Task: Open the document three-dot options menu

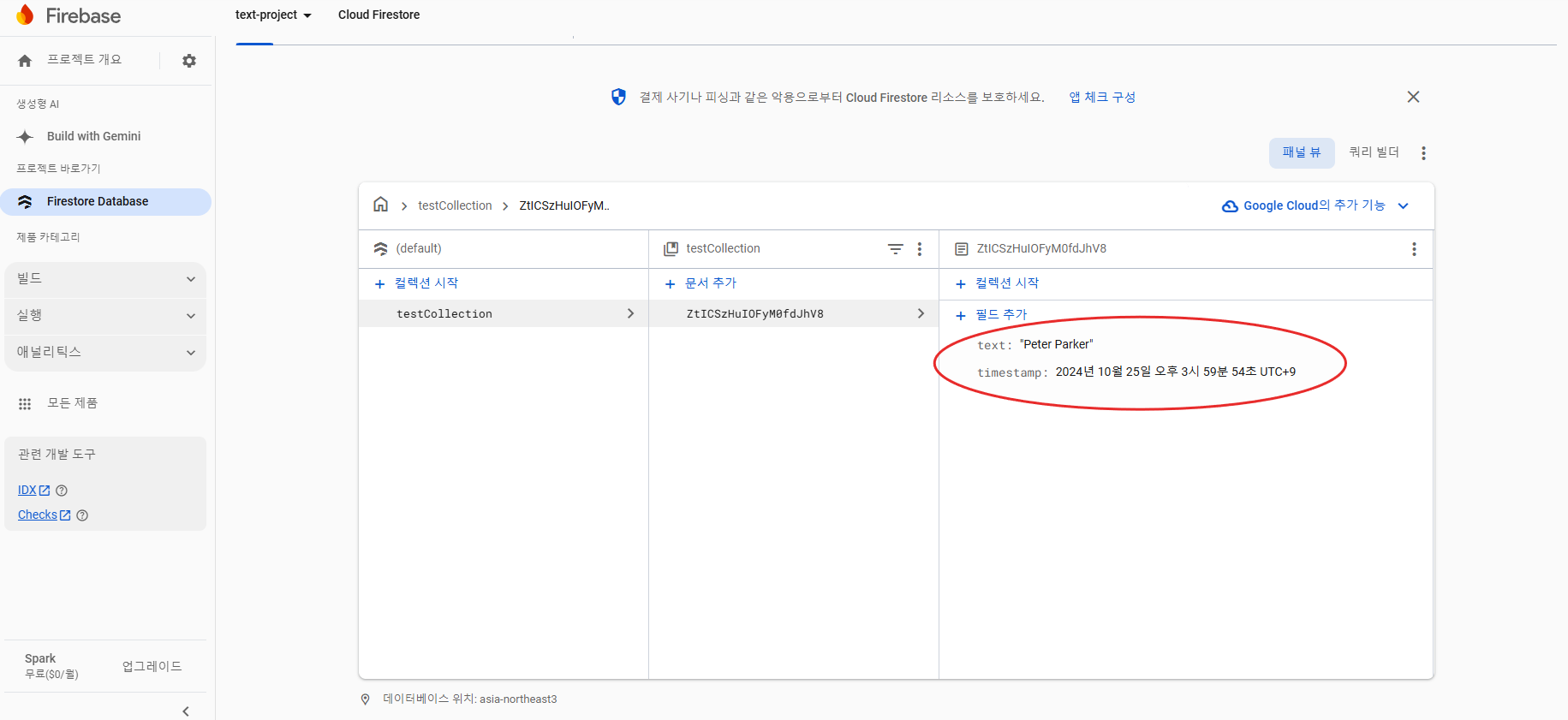Action: 1414,249
